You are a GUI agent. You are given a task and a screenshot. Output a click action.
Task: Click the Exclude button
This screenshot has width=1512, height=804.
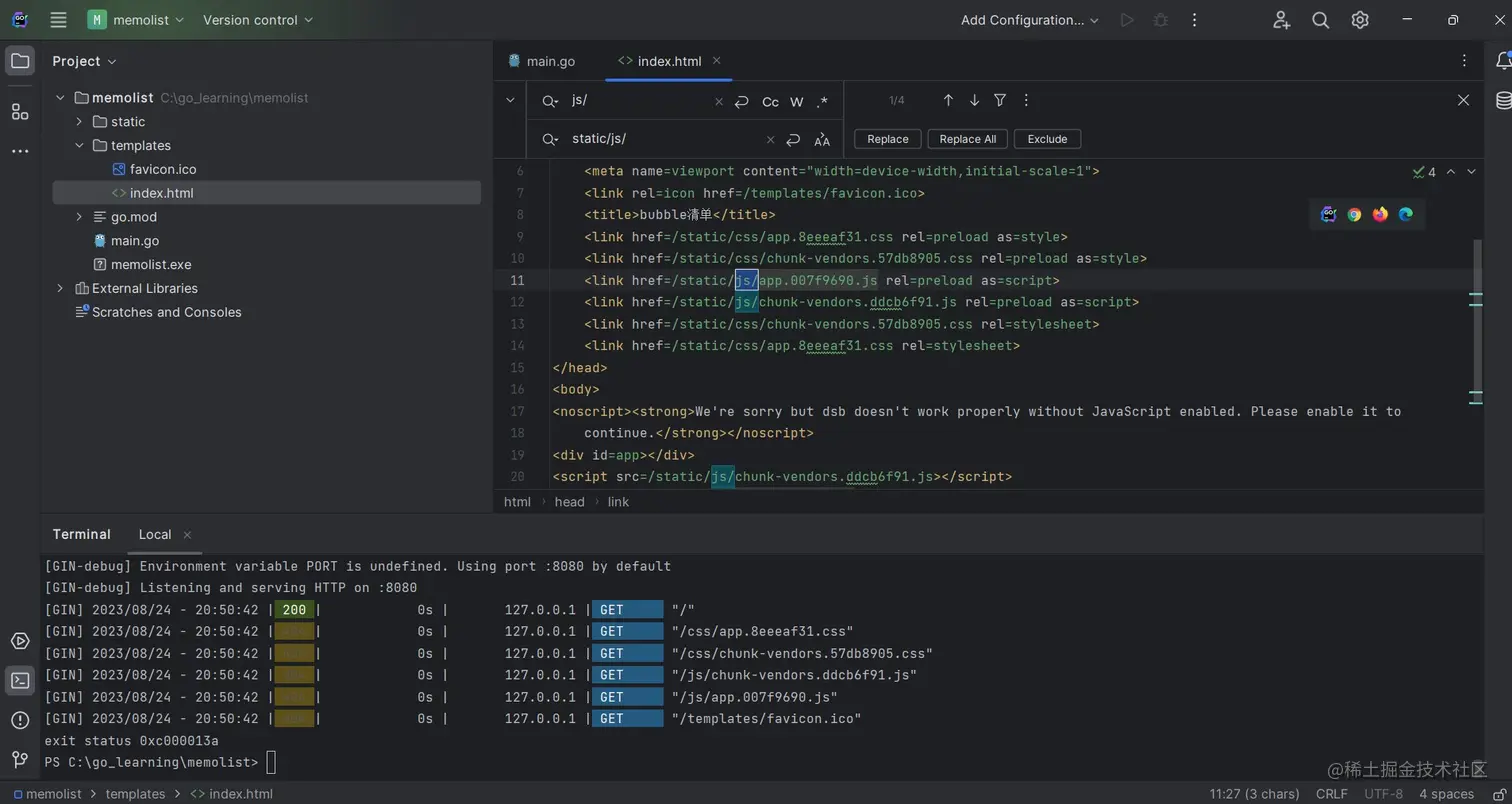point(1047,139)
